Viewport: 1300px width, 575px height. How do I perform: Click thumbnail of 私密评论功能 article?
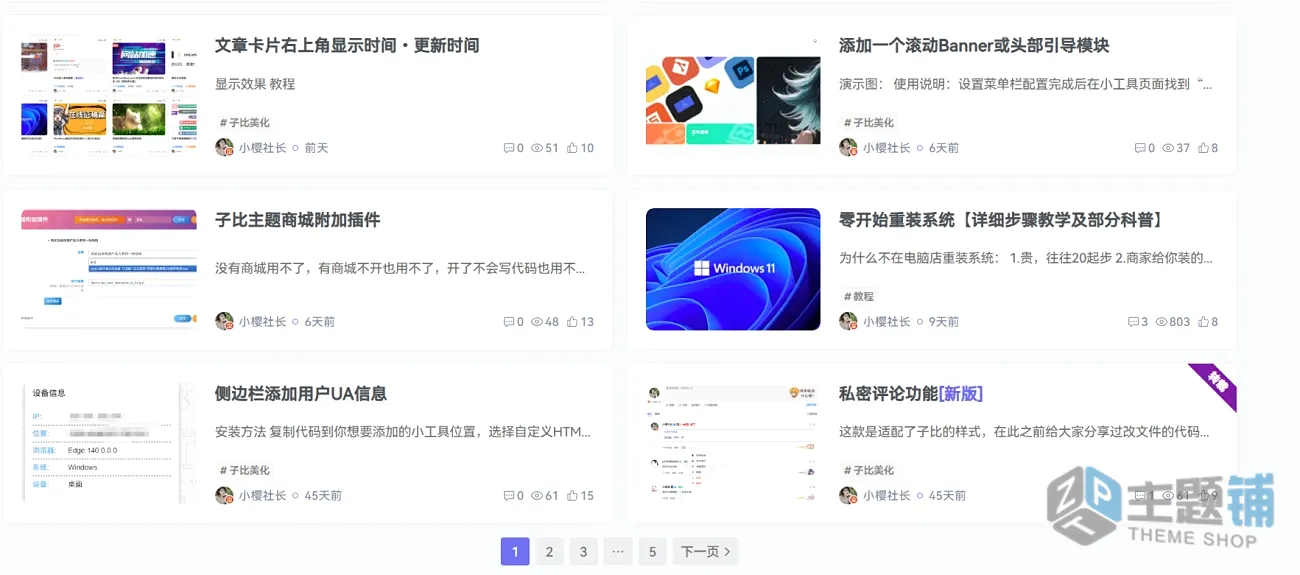pyautogui.click(x=733, y=443)
